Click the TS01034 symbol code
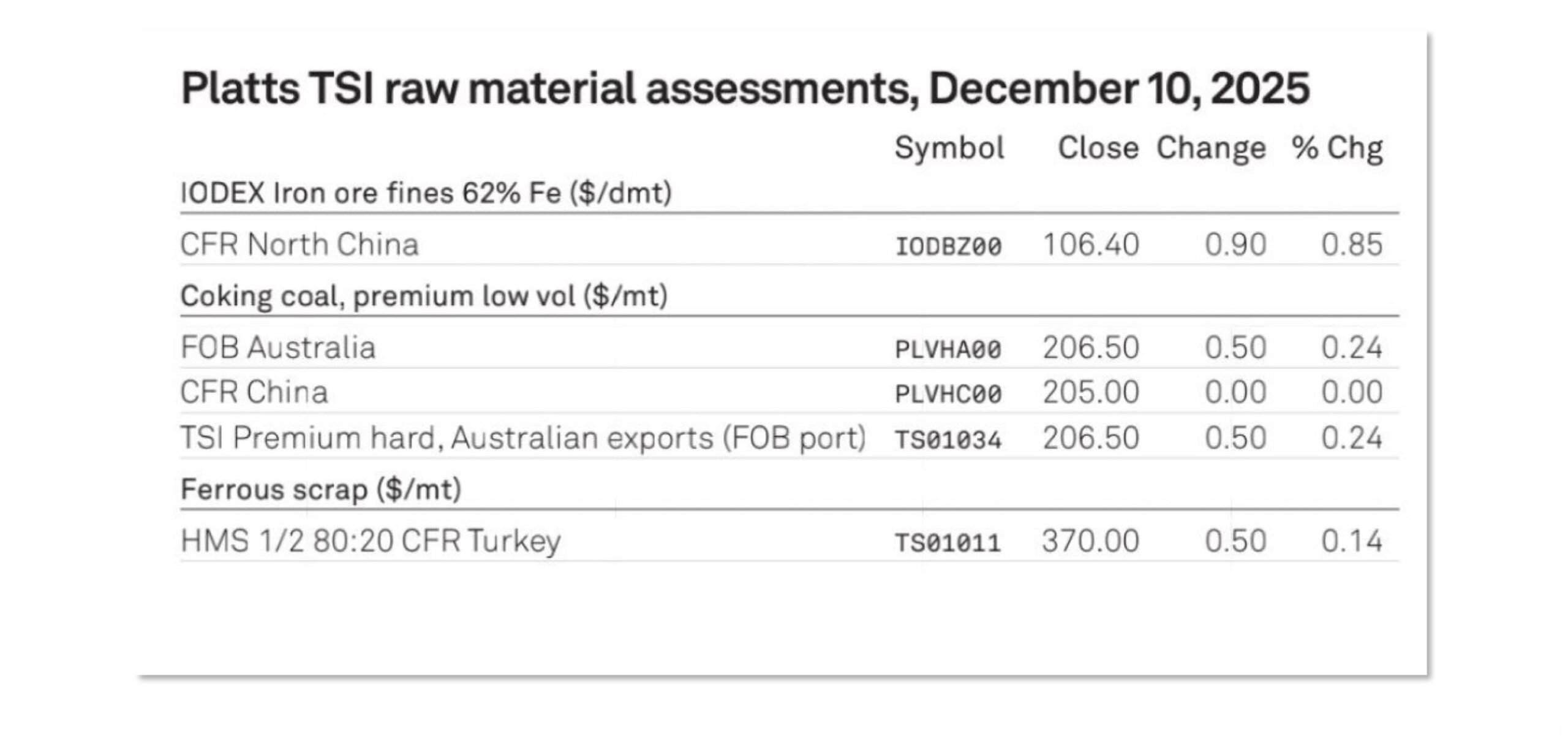This screenshot has height=744, width=1568. pos(948,439)
